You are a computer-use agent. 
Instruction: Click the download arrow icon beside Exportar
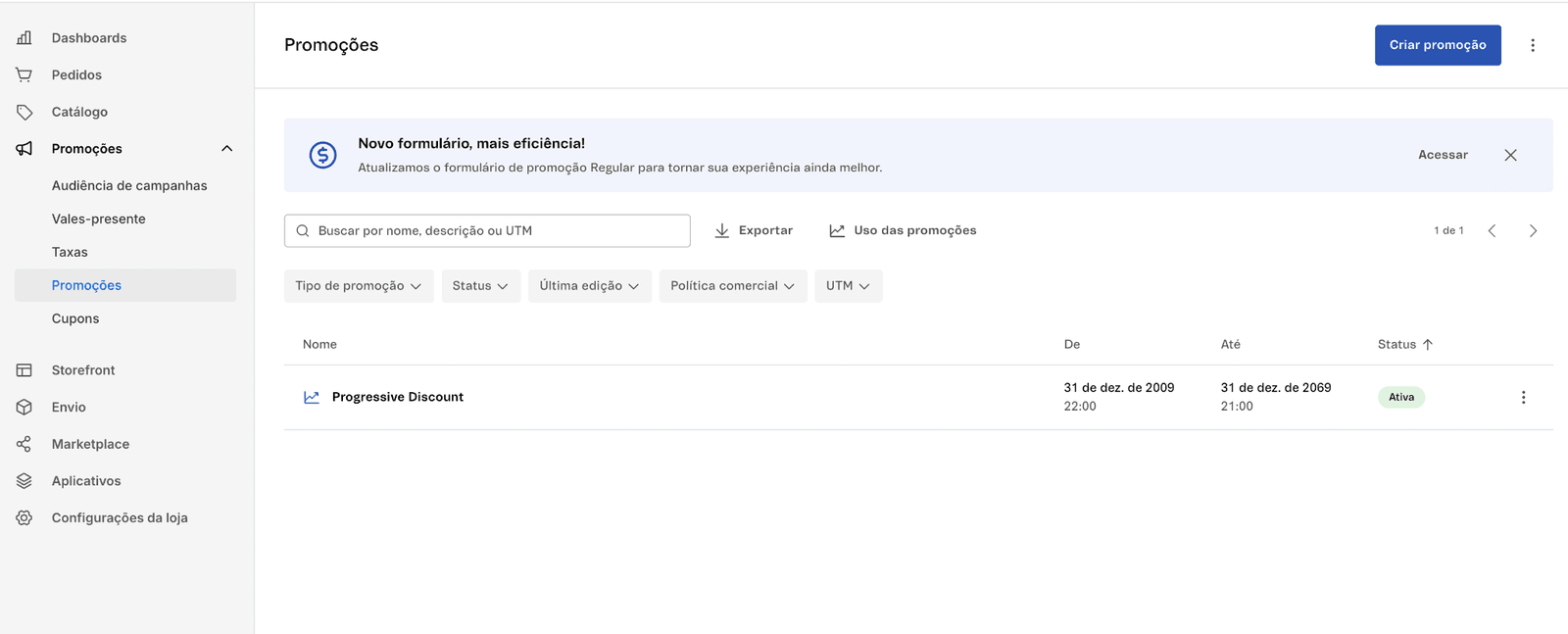(x=722, y=231)
